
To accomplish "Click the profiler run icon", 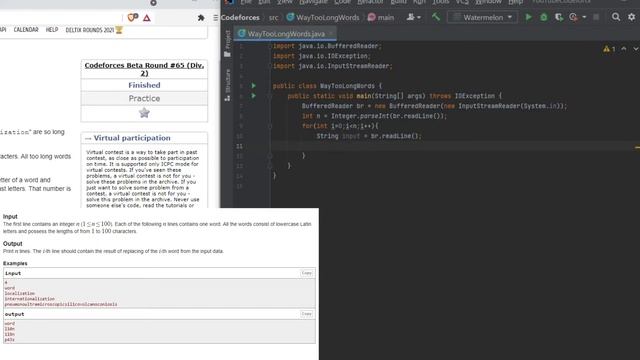I will pos(573,17).
